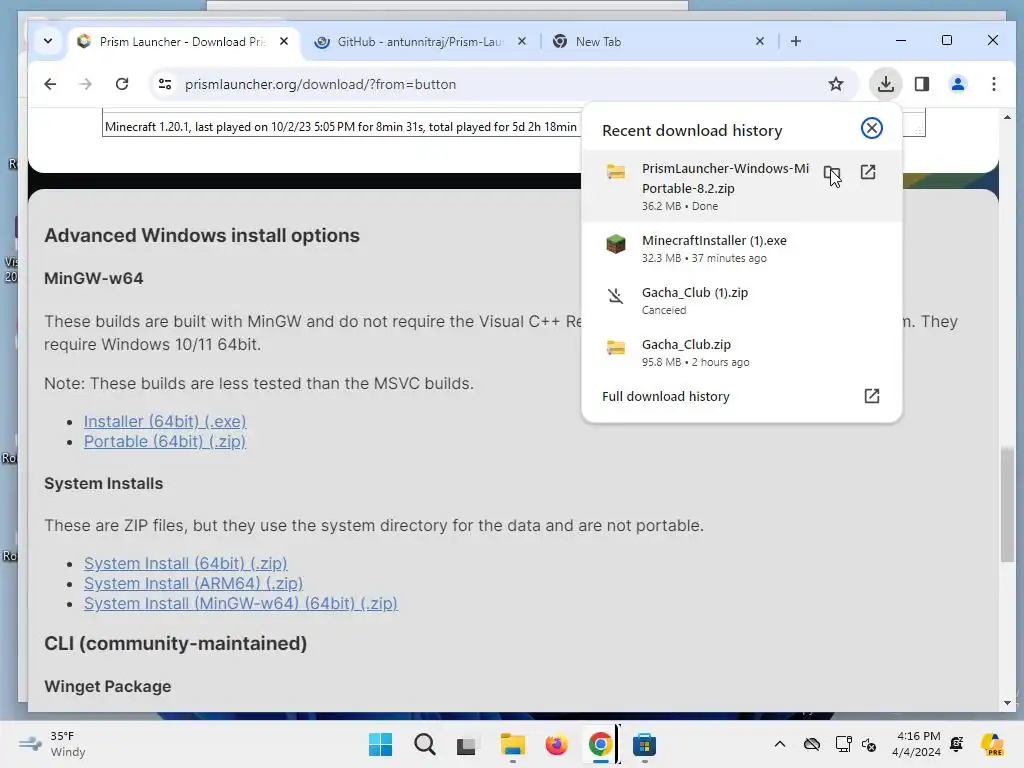Open Microsoft Store from the taskbar
The width and height of the screenshot is (1024, 768).
click(644, 744)
